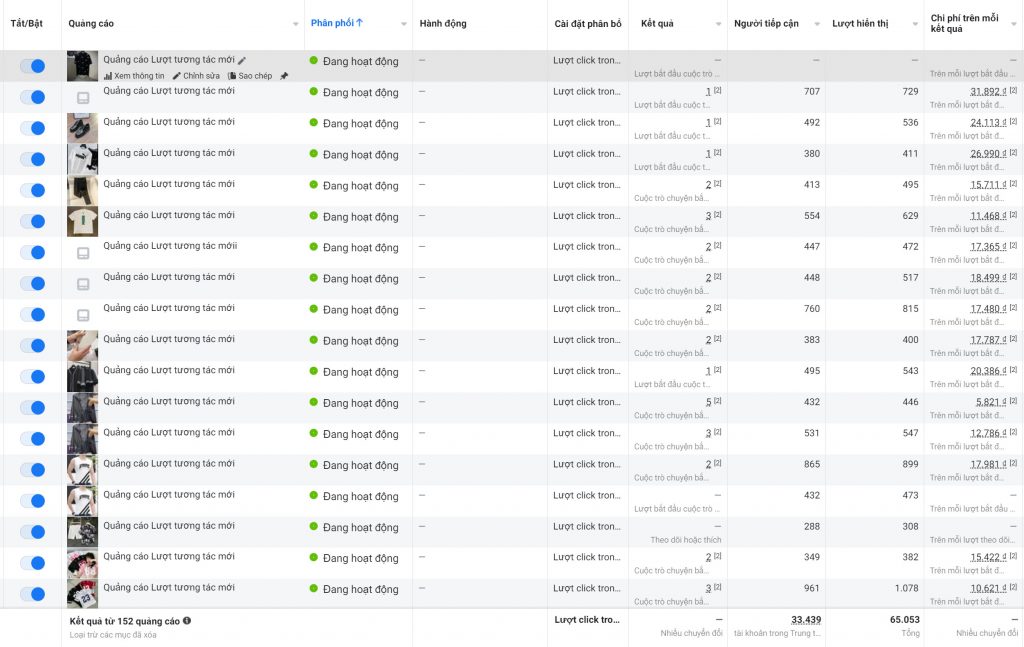This screenshot has height=647, width=1024.
Task: Toggle the switch for the 492 reach ad
Action: [32, 128]
